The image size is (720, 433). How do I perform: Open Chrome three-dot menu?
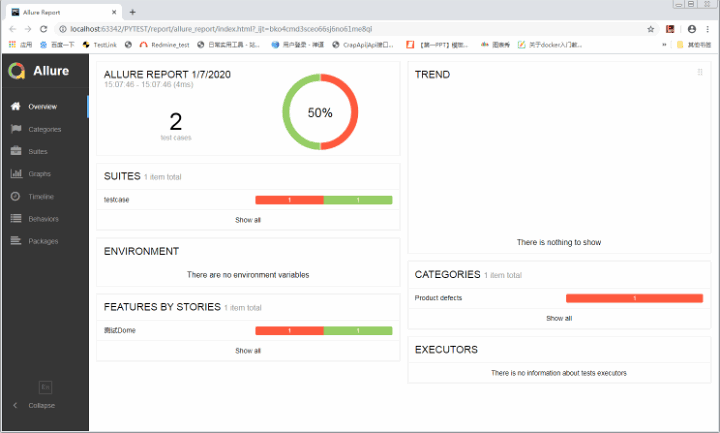pyautogui.click(x=708, y=29)
